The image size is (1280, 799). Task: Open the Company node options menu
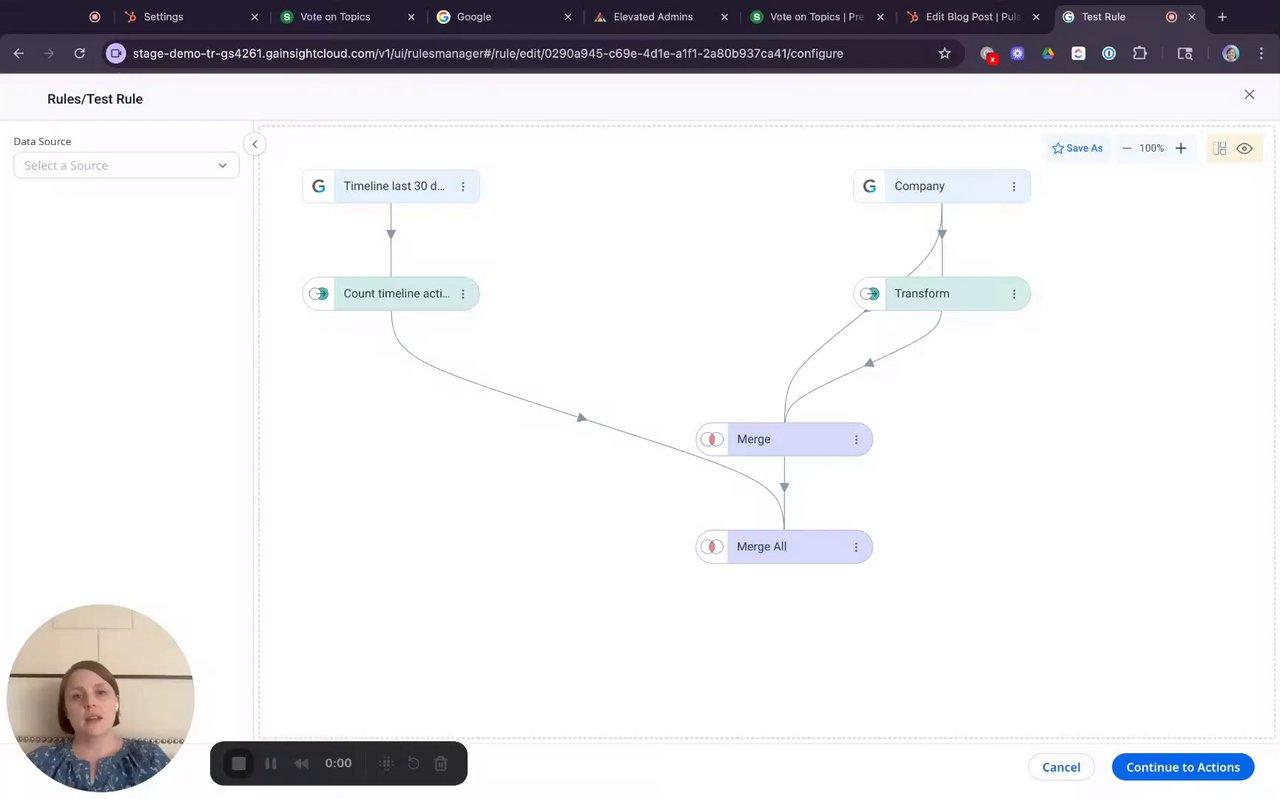[x=1013, y=186]
